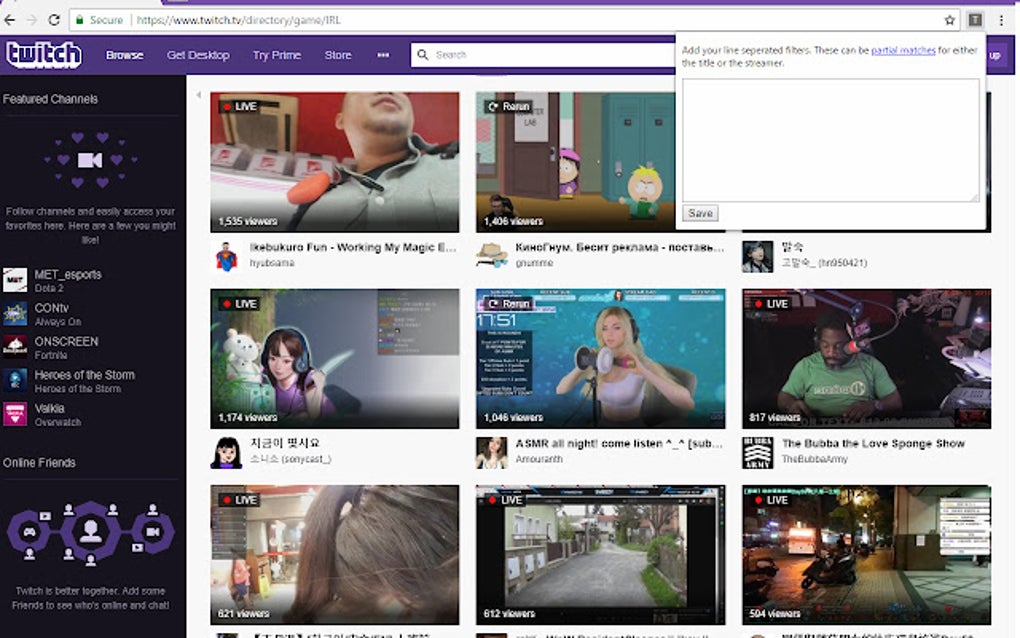The height and width of the screenshot is (638, 1020).
Task: Open the filter extension icon in Chrome toolbar
Action: (x=973, y=19)
